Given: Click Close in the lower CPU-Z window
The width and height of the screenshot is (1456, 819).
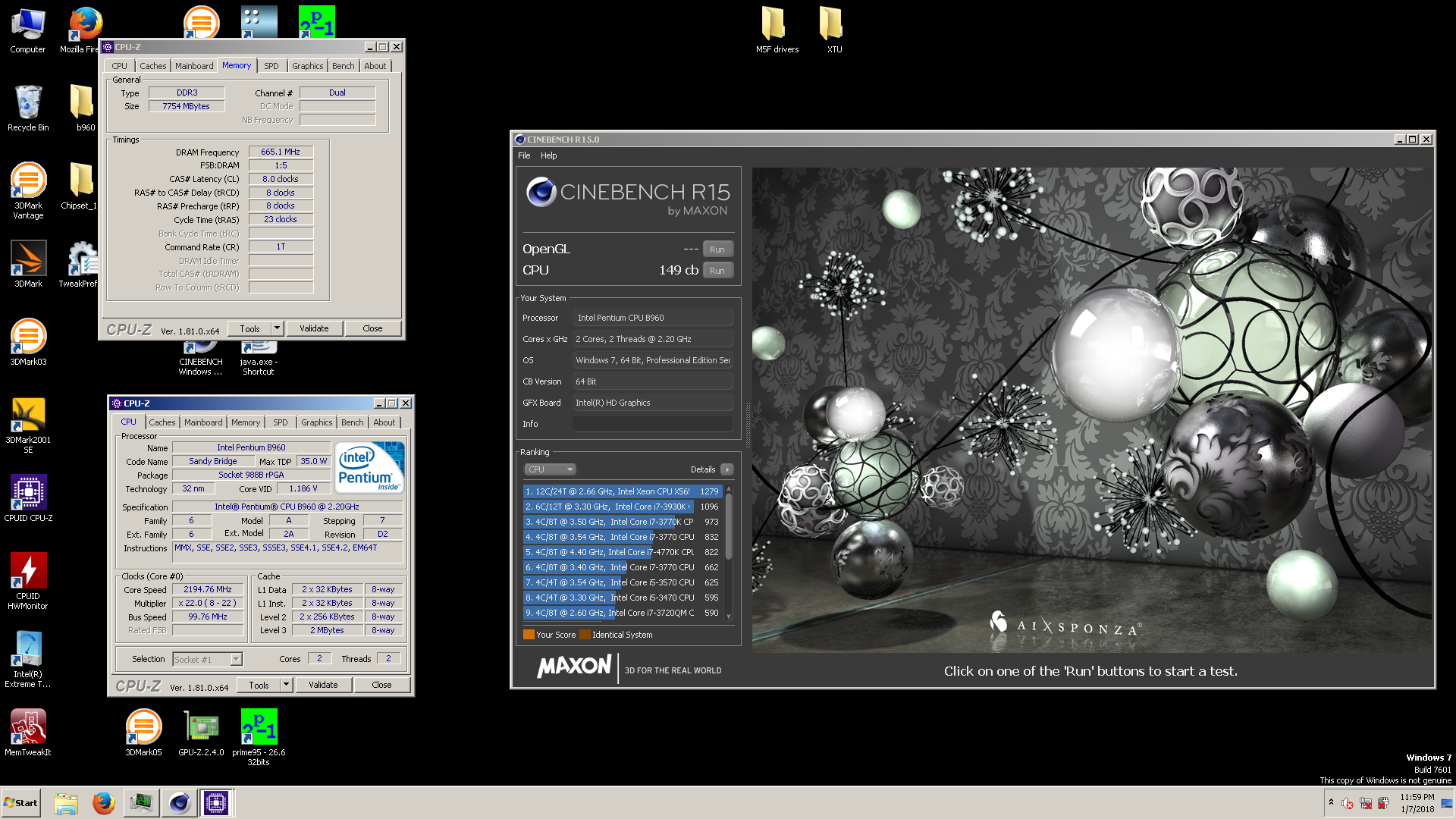Looking at the screenshot, I should point(381,685).
